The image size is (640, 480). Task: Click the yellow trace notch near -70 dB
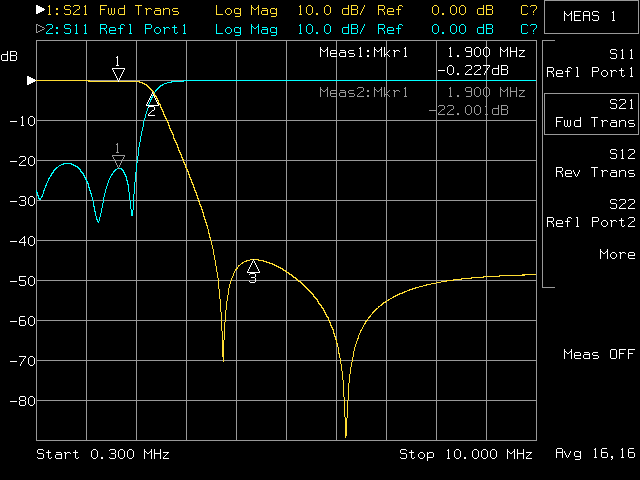click(x=223, y=357)
